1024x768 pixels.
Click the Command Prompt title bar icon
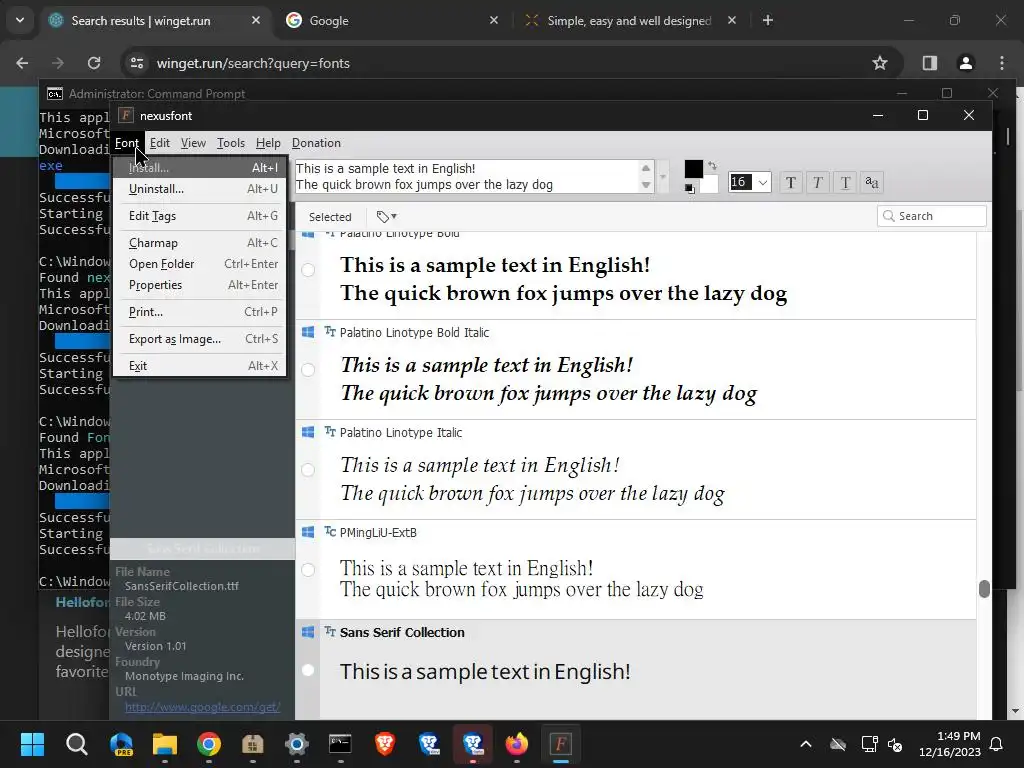click(x=55, y=93)
